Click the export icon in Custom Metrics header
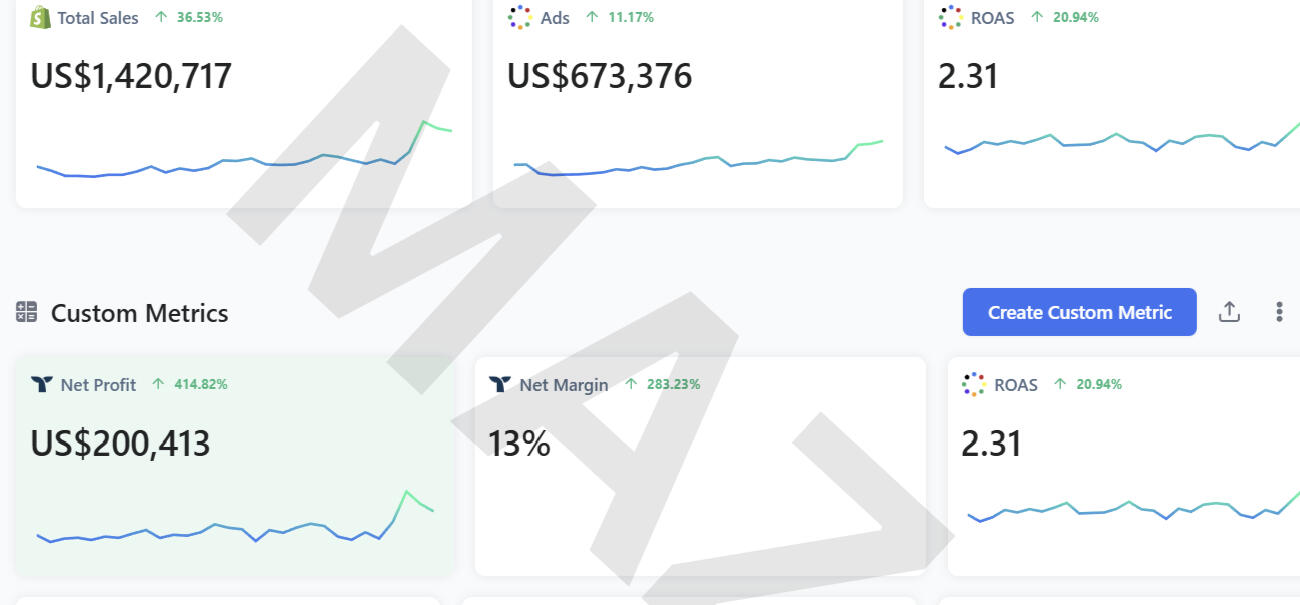 tap(1229, 312)
